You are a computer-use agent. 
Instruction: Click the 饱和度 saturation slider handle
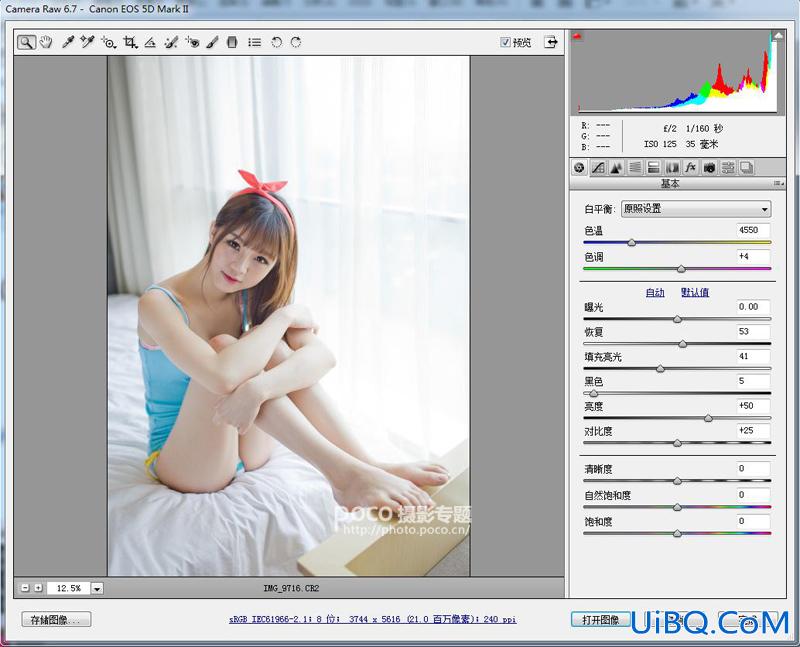tap(678, 534)
